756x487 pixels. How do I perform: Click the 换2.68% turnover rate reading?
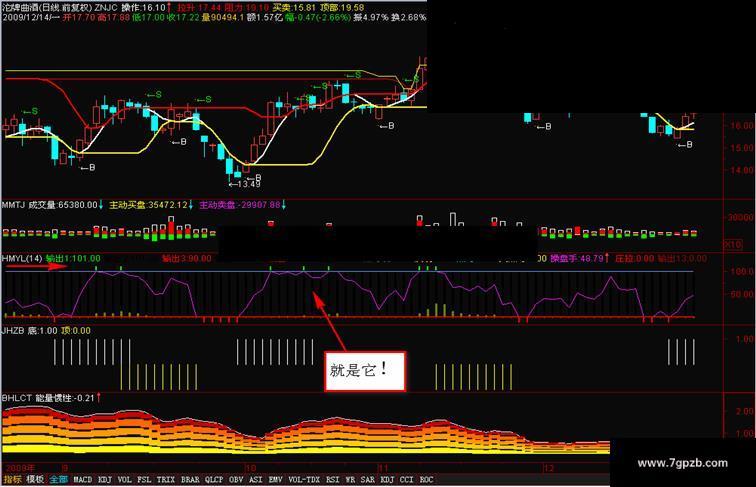408,17
